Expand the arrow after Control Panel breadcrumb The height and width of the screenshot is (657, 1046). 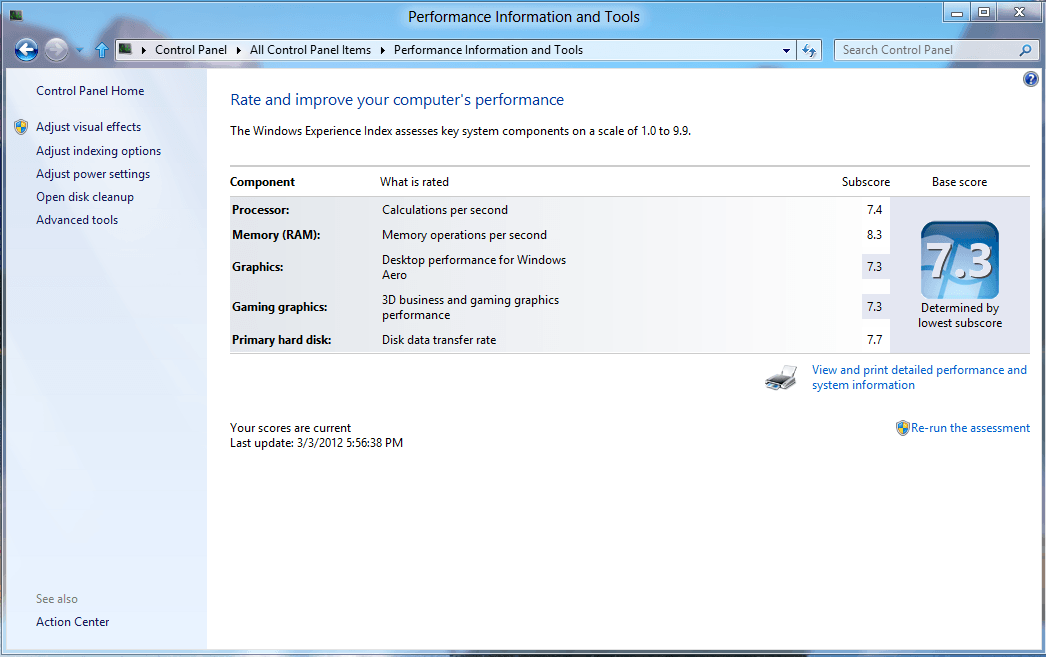pos(239,50)
